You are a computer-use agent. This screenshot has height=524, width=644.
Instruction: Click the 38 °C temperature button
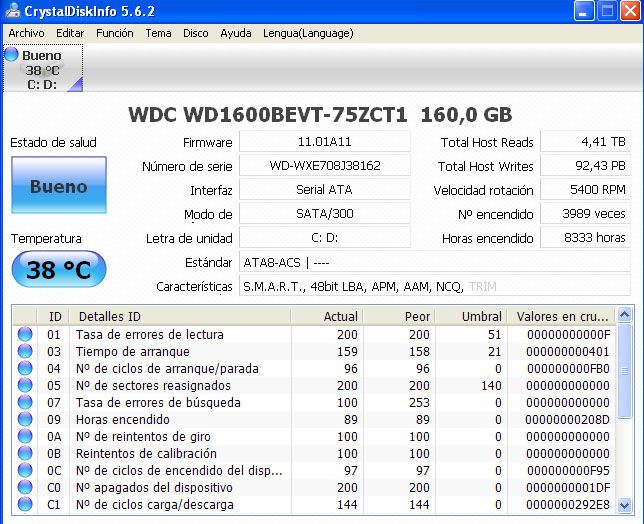59,269
